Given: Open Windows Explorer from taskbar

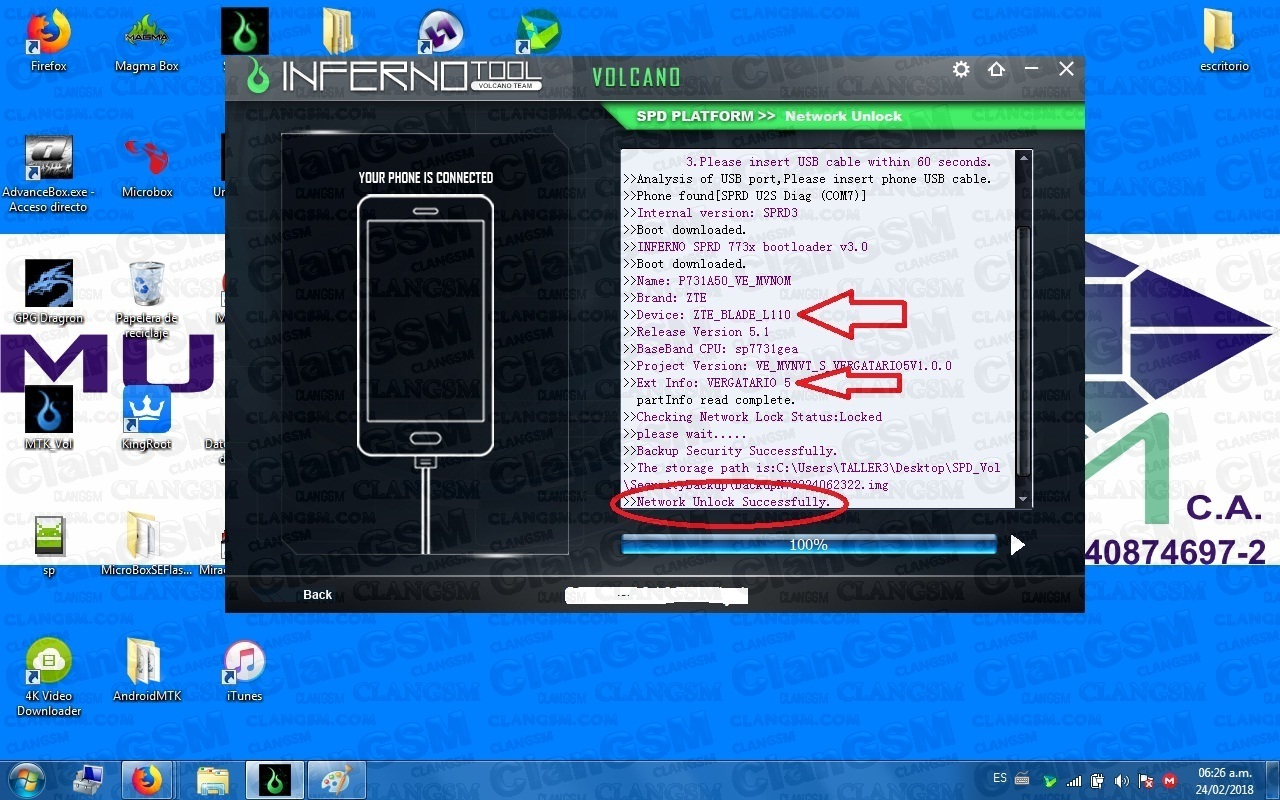Looking at the screenshot, I should (x=213, y=779).
